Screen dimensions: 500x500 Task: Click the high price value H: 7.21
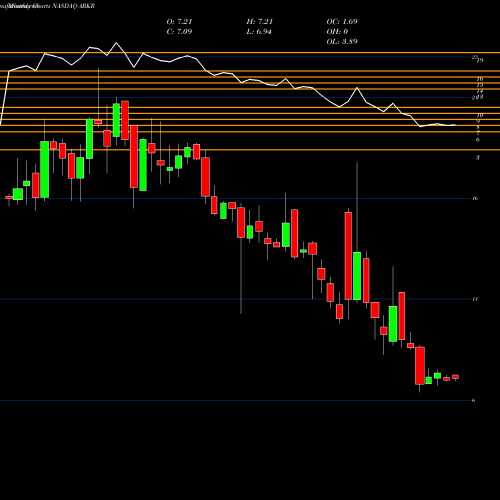click(260, 22)
